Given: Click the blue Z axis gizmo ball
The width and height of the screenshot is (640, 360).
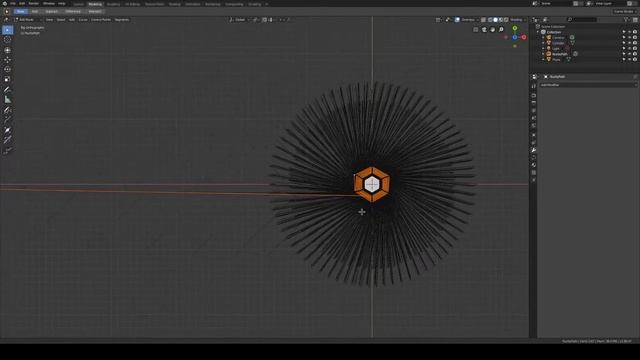Looking at the screenshot, I should tap(515, 37).
